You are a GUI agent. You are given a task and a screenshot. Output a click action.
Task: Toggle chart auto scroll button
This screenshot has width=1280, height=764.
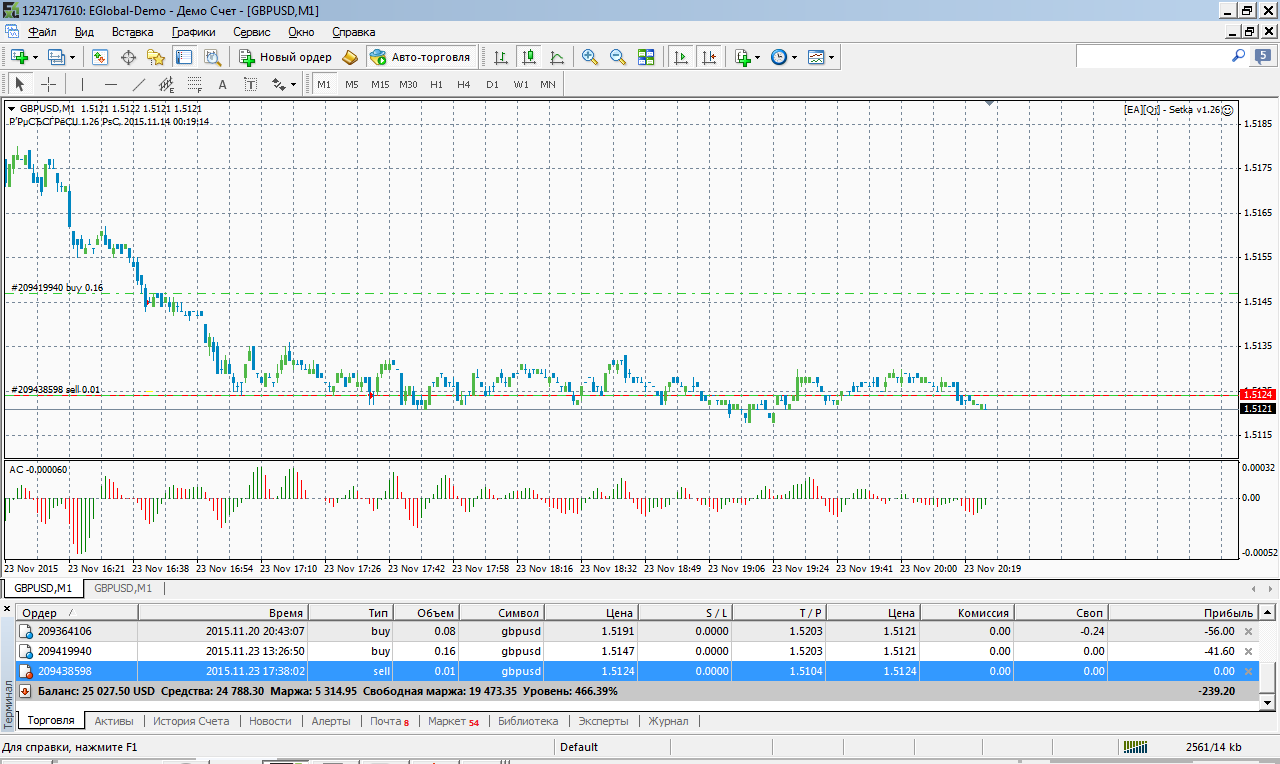point(682,57)
